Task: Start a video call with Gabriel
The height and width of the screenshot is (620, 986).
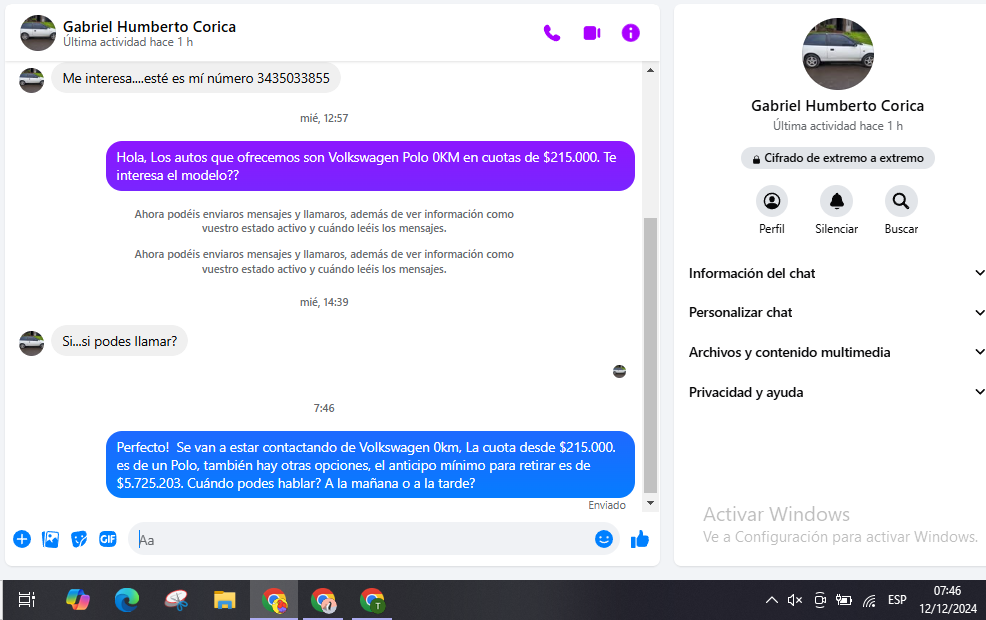Action: click(x=592, y=33)
